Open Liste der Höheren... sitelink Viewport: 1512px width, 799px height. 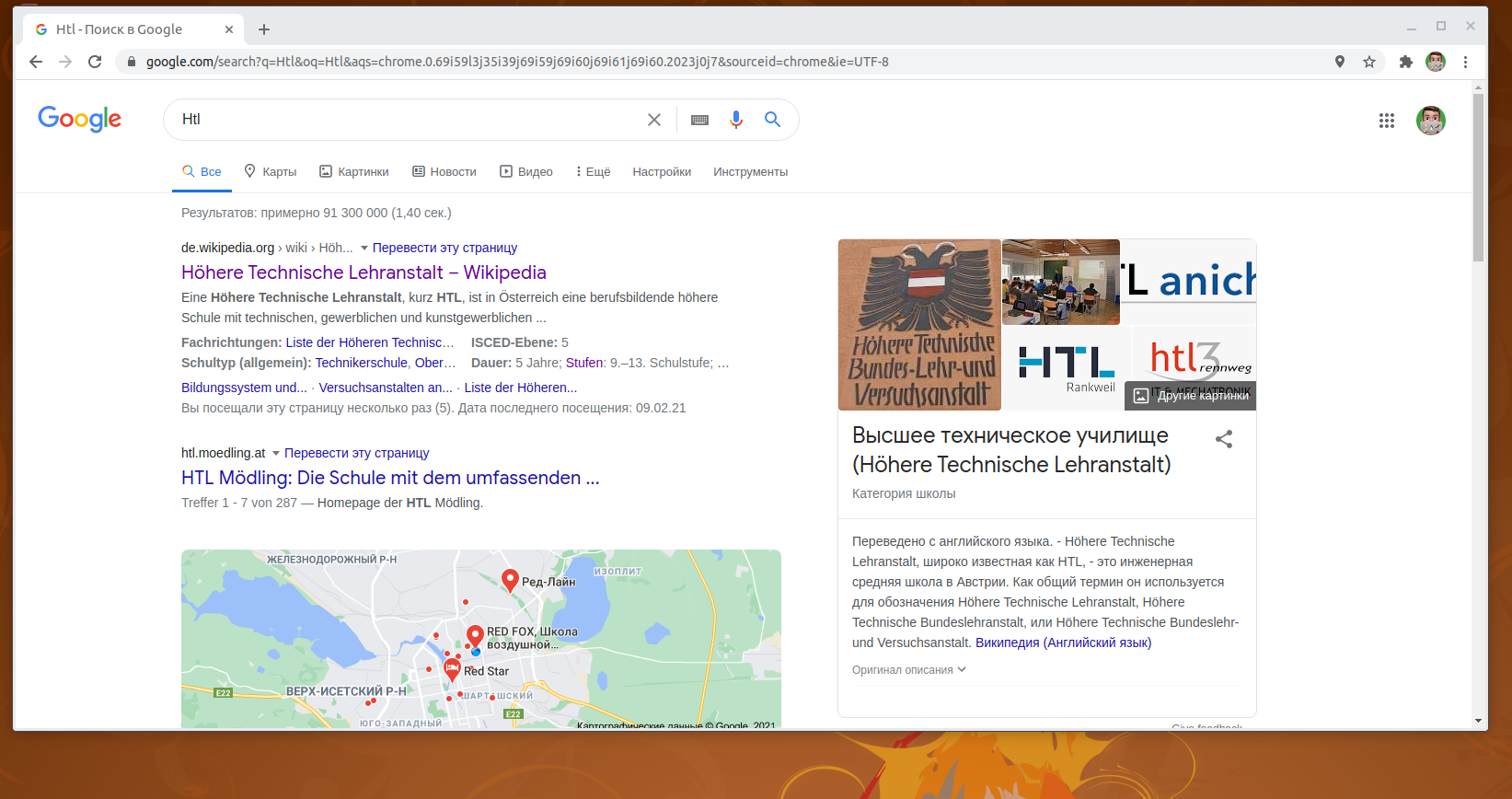click(x=521, y=388)
